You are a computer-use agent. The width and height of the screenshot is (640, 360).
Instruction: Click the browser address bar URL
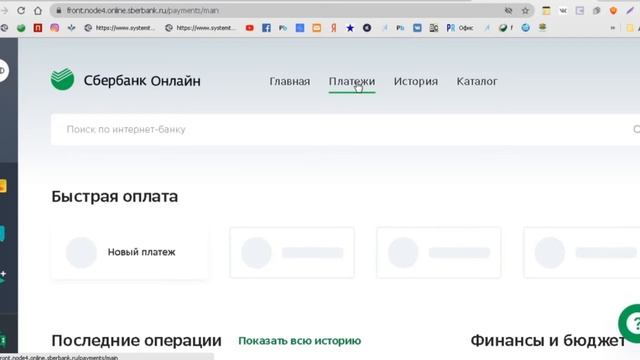pos(143,11)
